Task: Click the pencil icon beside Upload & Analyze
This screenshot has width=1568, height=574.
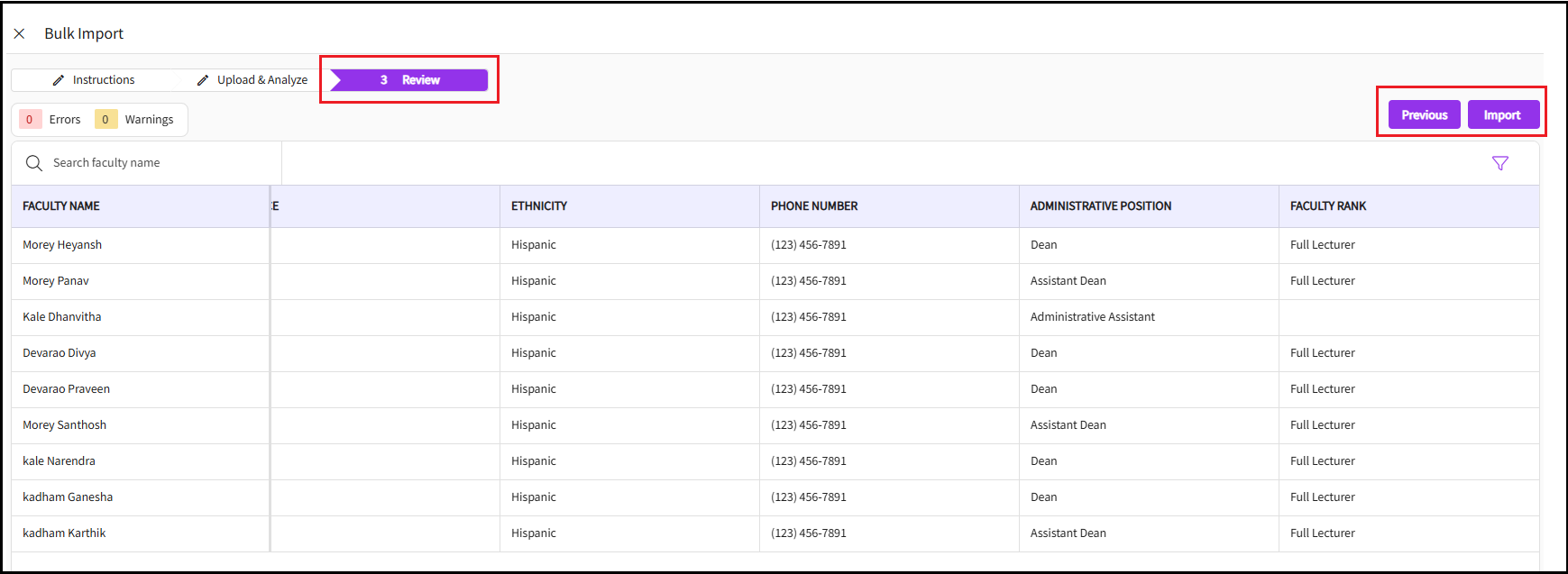Action: 203,80
